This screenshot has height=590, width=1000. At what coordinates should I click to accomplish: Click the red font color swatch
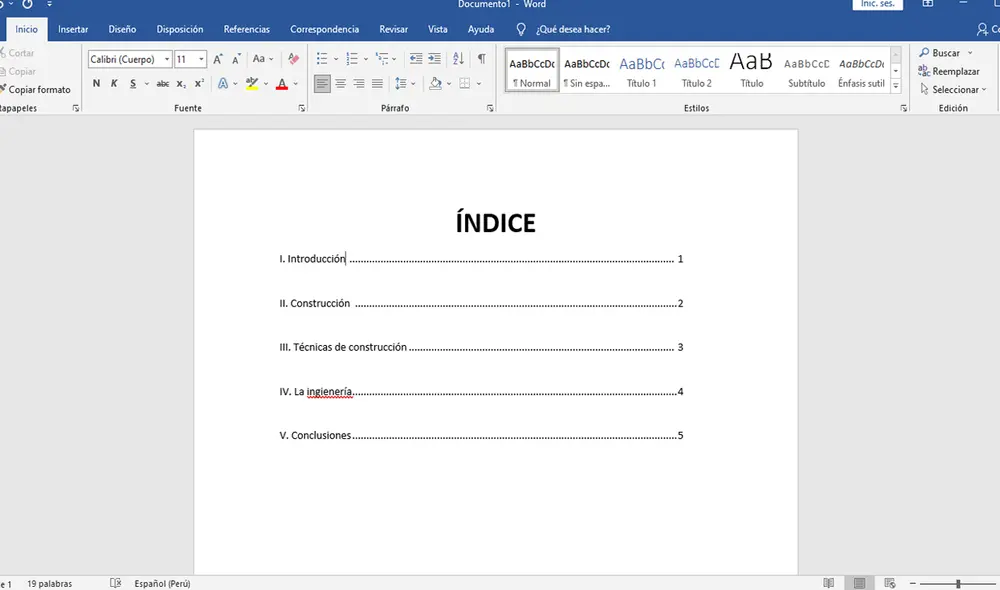click(282, 85)
